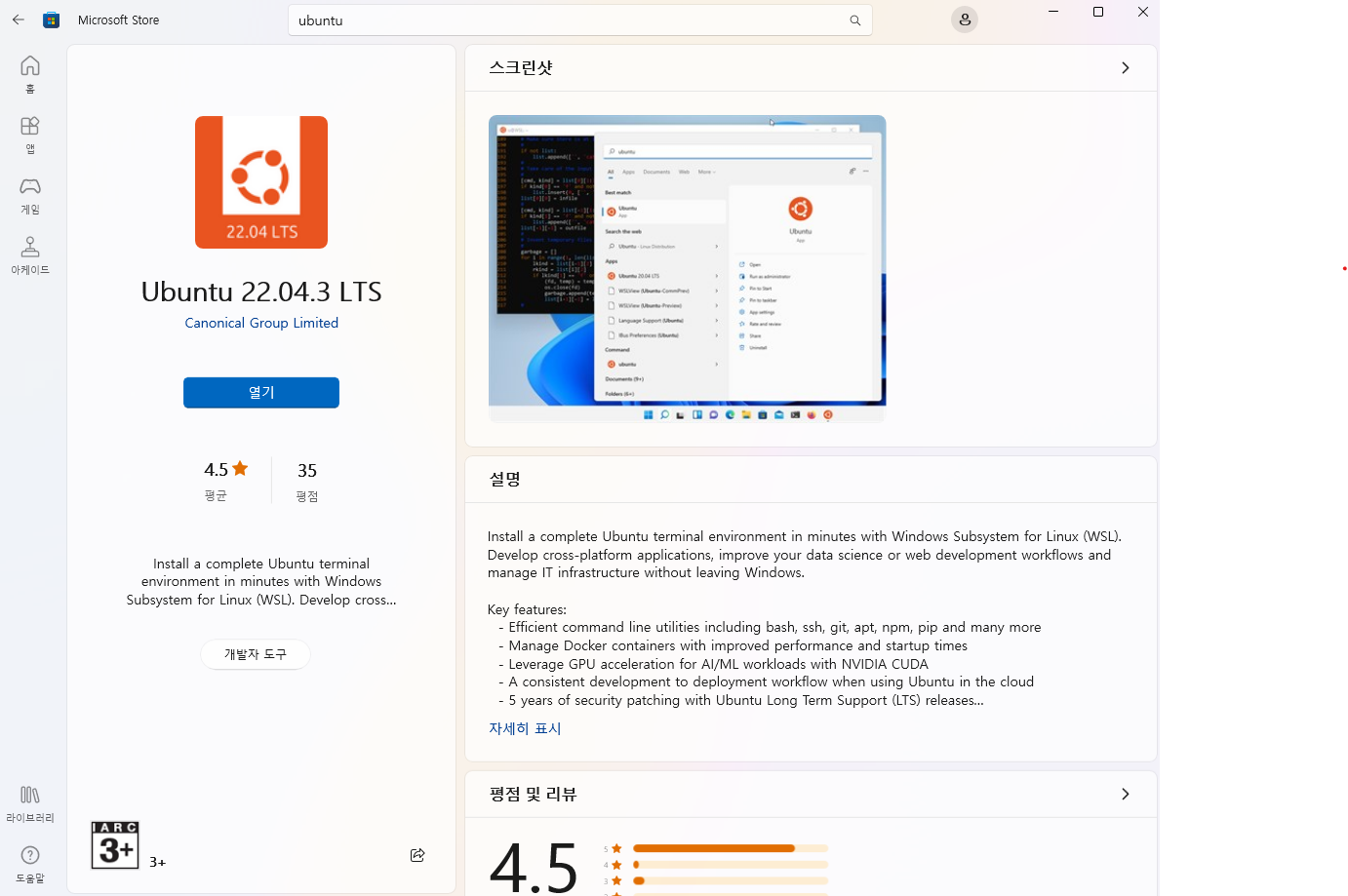Open the Canonical Group Limited publisher link

point(261,323)
